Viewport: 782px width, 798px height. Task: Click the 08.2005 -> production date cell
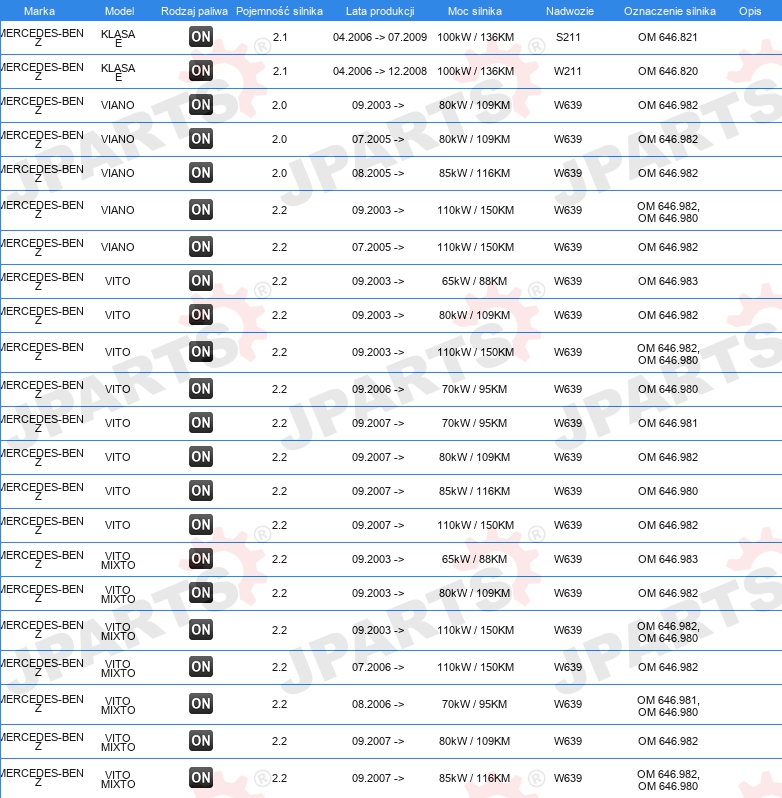pos(378,173)
